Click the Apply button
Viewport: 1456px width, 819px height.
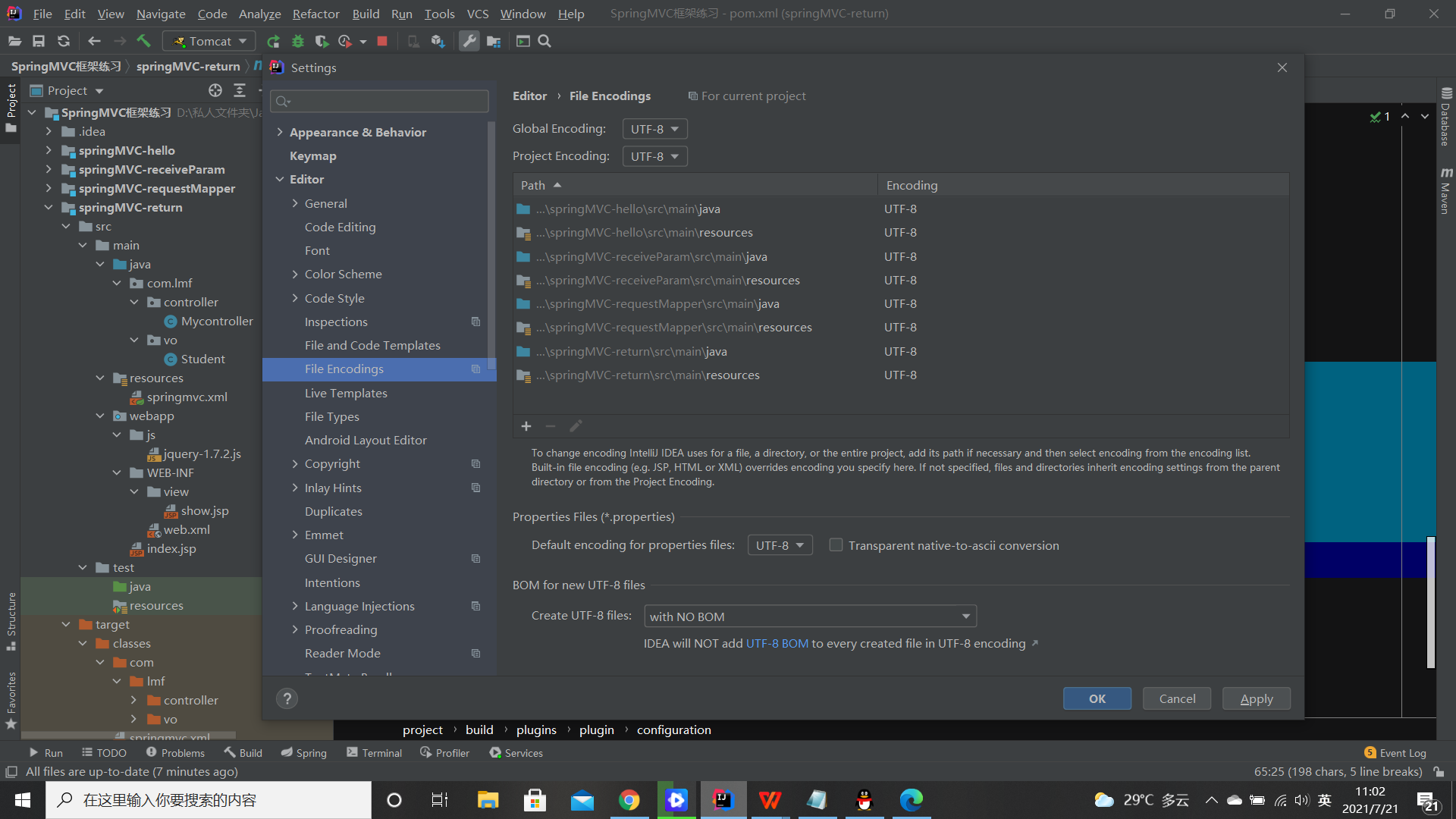[x=1257, y=698]
